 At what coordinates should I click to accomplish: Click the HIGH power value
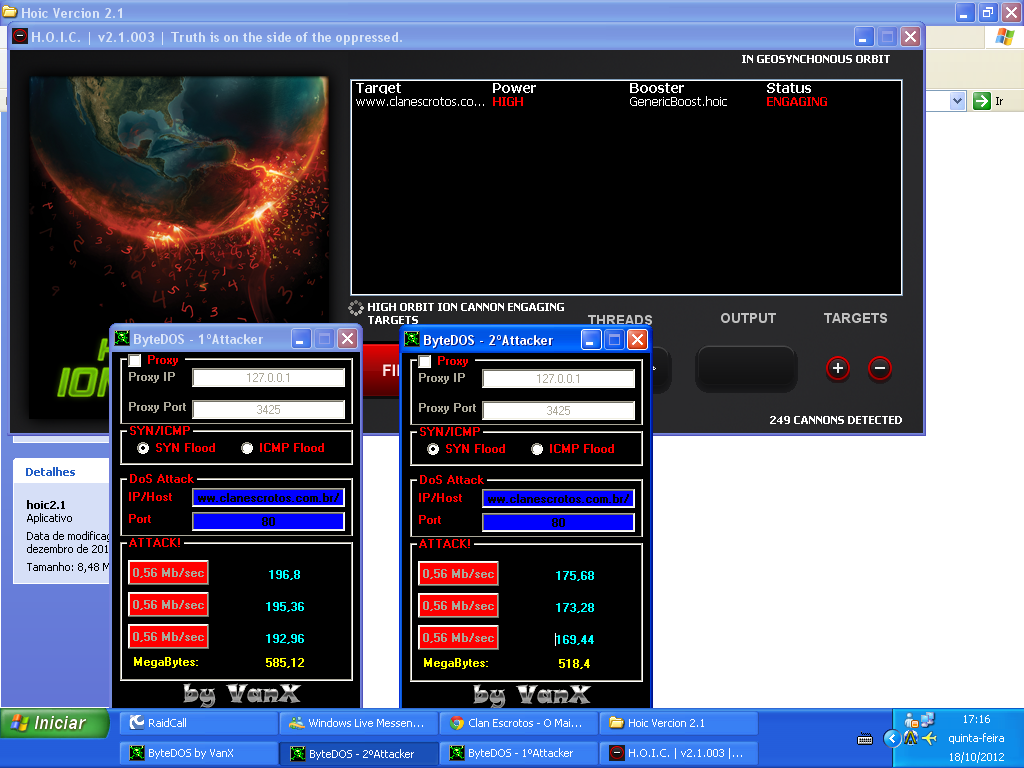point(508,102)
